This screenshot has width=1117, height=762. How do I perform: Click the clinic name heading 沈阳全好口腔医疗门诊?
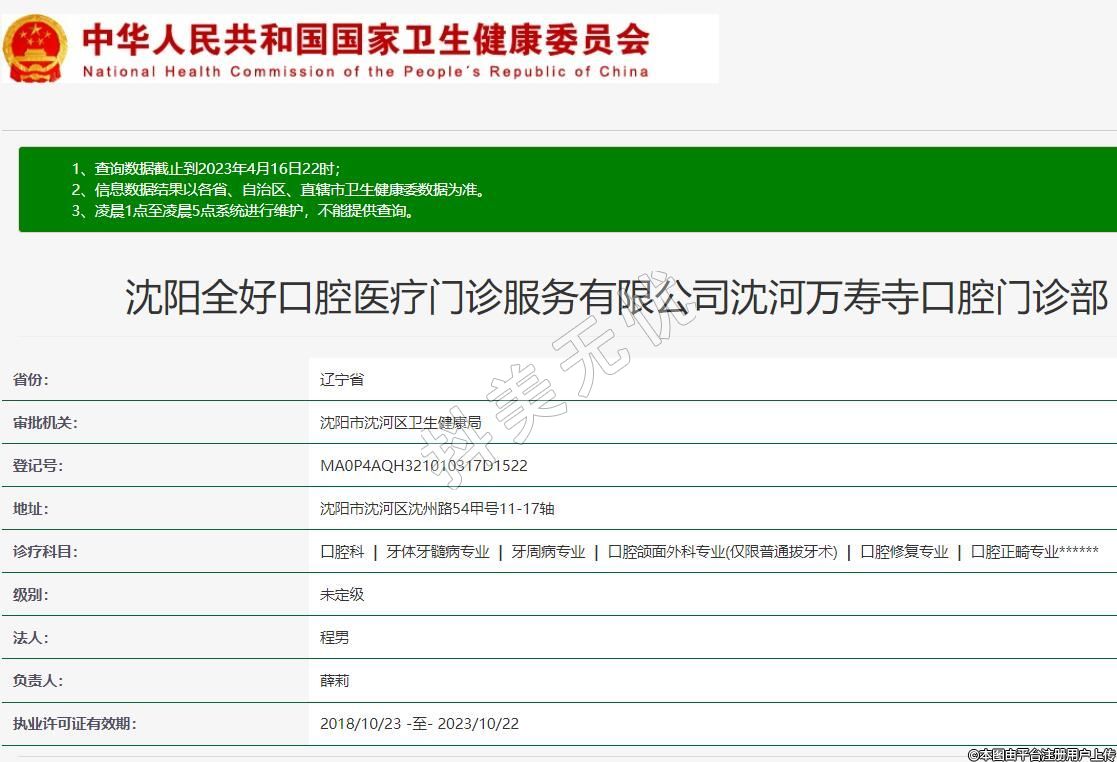tap(616, 298)
